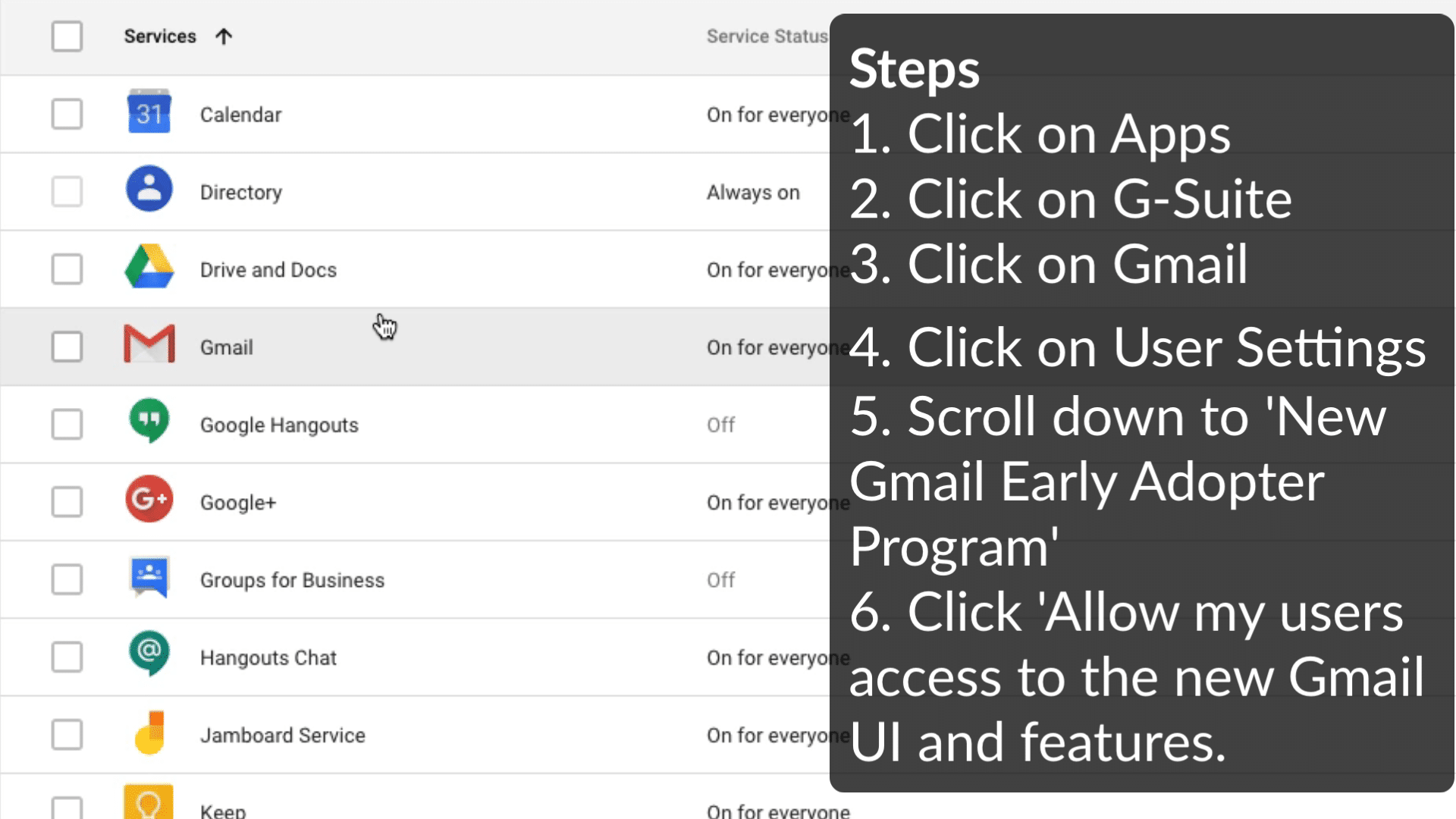Click the Services column header
1456x819 pixels.
160,36
